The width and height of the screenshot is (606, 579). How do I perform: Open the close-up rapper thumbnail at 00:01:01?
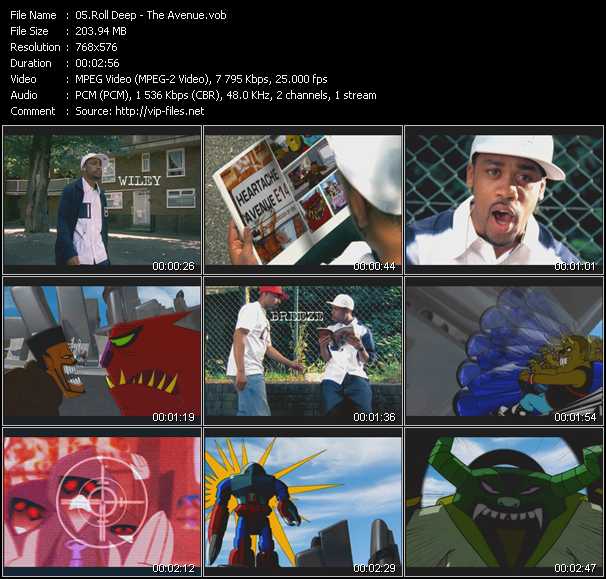(504, 200)
